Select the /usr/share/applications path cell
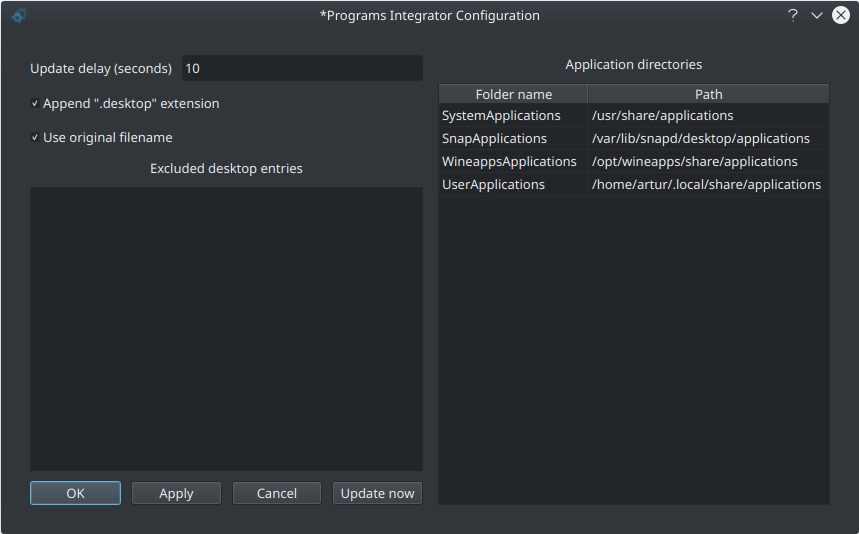 (x=708, y=116)
